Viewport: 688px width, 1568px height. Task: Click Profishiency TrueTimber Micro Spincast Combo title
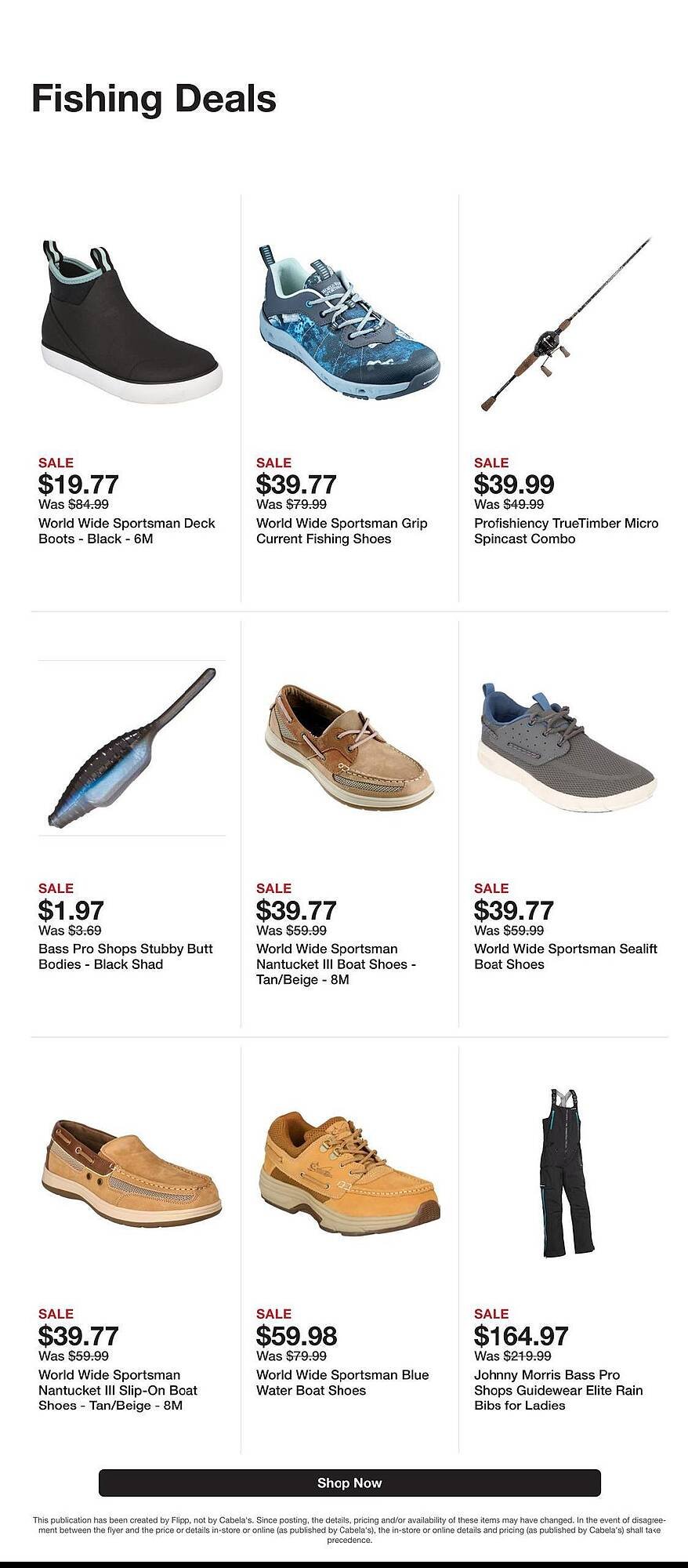tap(566, 531)
